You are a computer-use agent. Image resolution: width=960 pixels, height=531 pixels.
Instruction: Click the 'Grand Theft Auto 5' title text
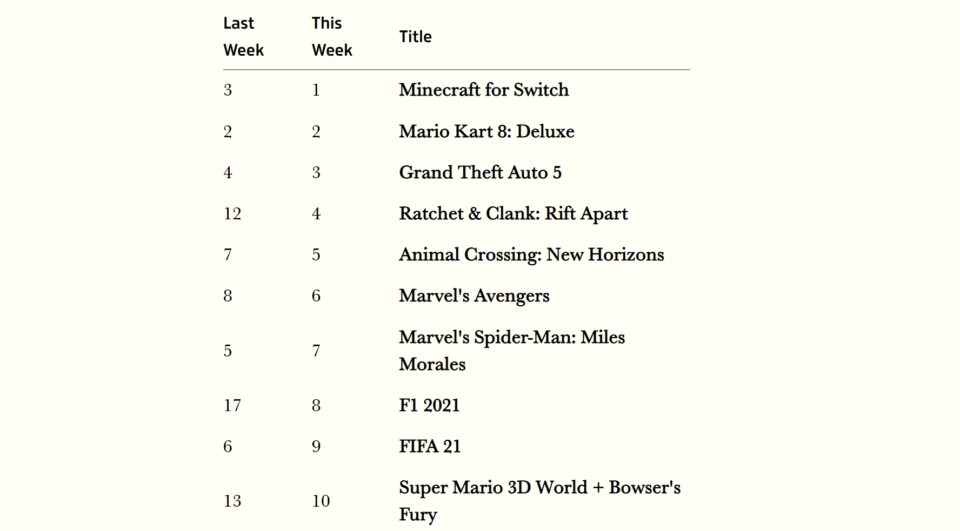tap(480, 172)
